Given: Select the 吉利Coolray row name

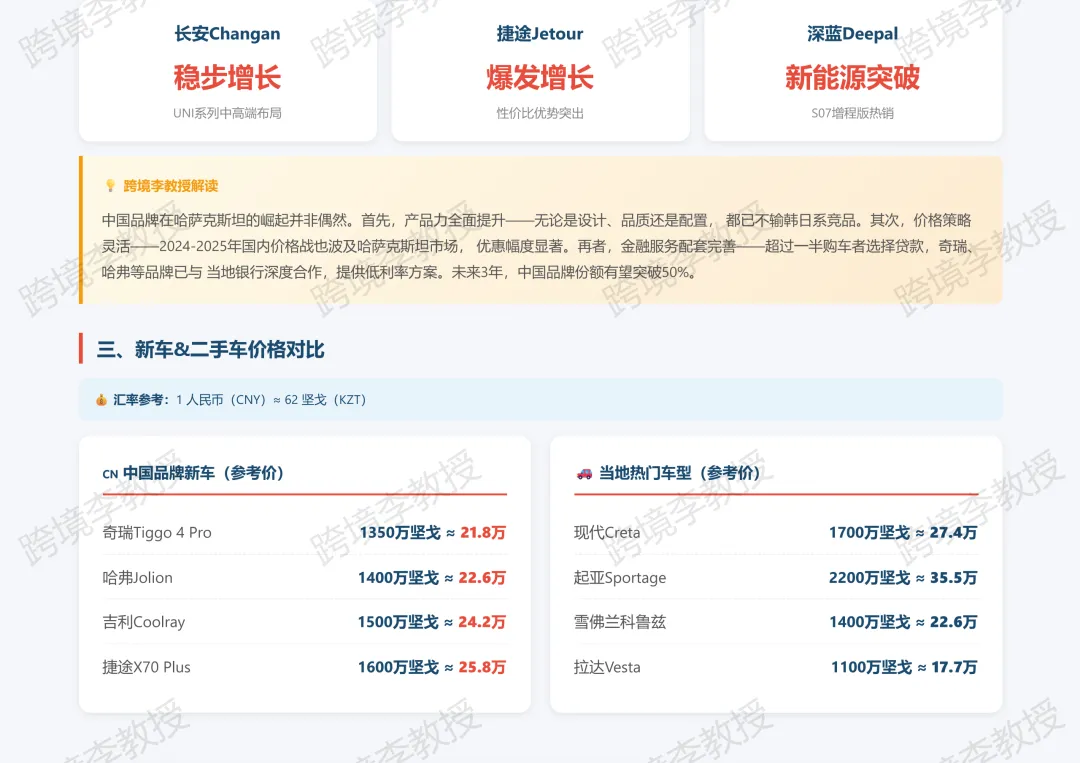Looking at the screenshot, I should click(144, 622).
